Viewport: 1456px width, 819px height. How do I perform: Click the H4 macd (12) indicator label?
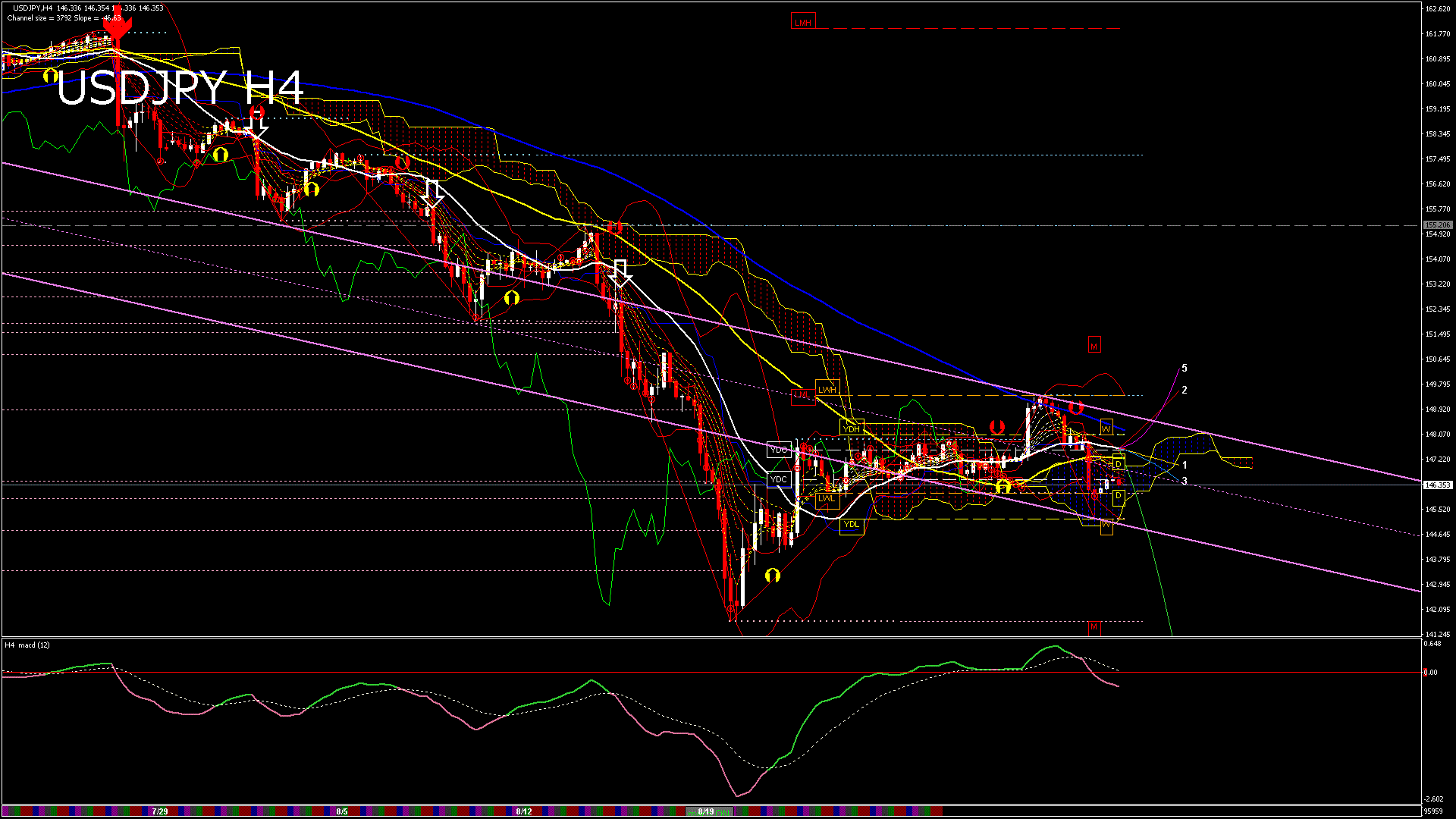(27, 645)
